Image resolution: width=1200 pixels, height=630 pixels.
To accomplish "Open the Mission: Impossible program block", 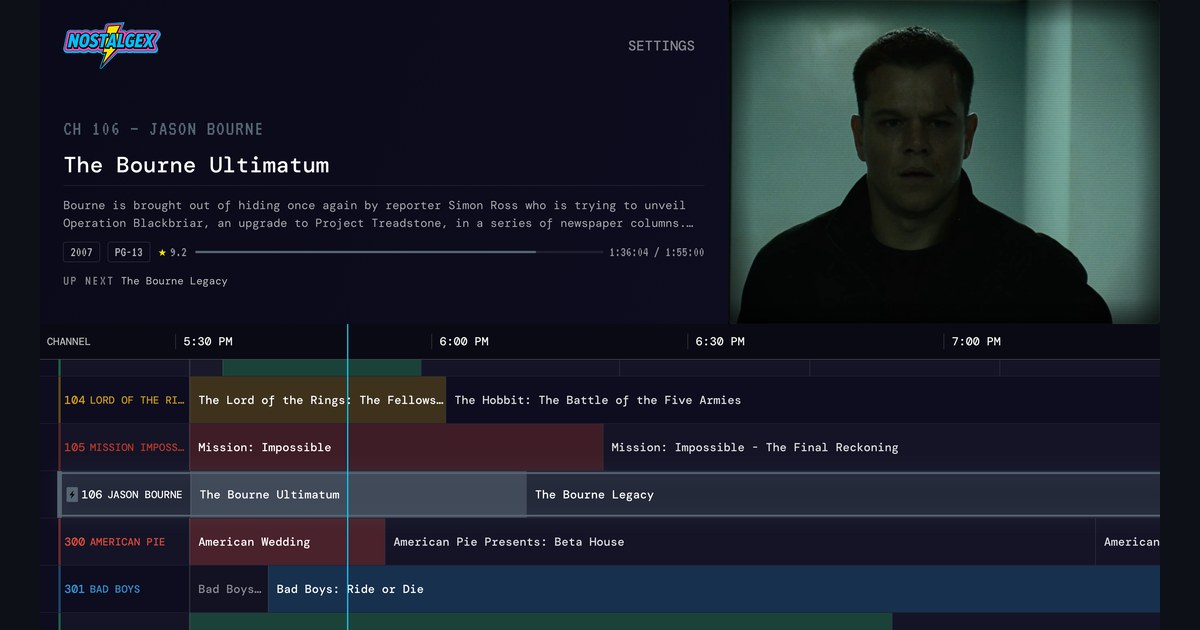I will [x=397, y=447].
